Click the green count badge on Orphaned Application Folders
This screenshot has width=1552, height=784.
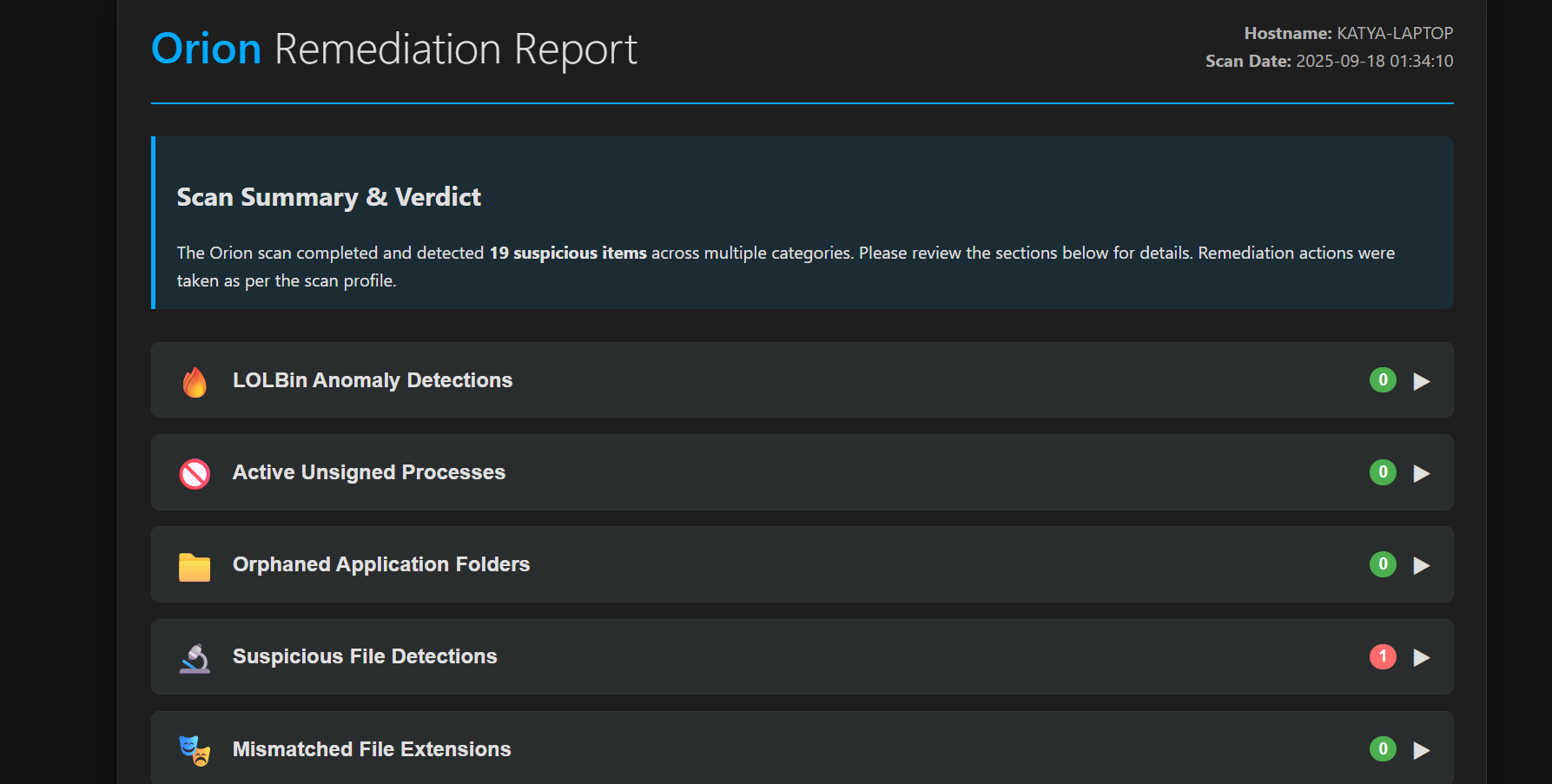[x=1383, y=564]
